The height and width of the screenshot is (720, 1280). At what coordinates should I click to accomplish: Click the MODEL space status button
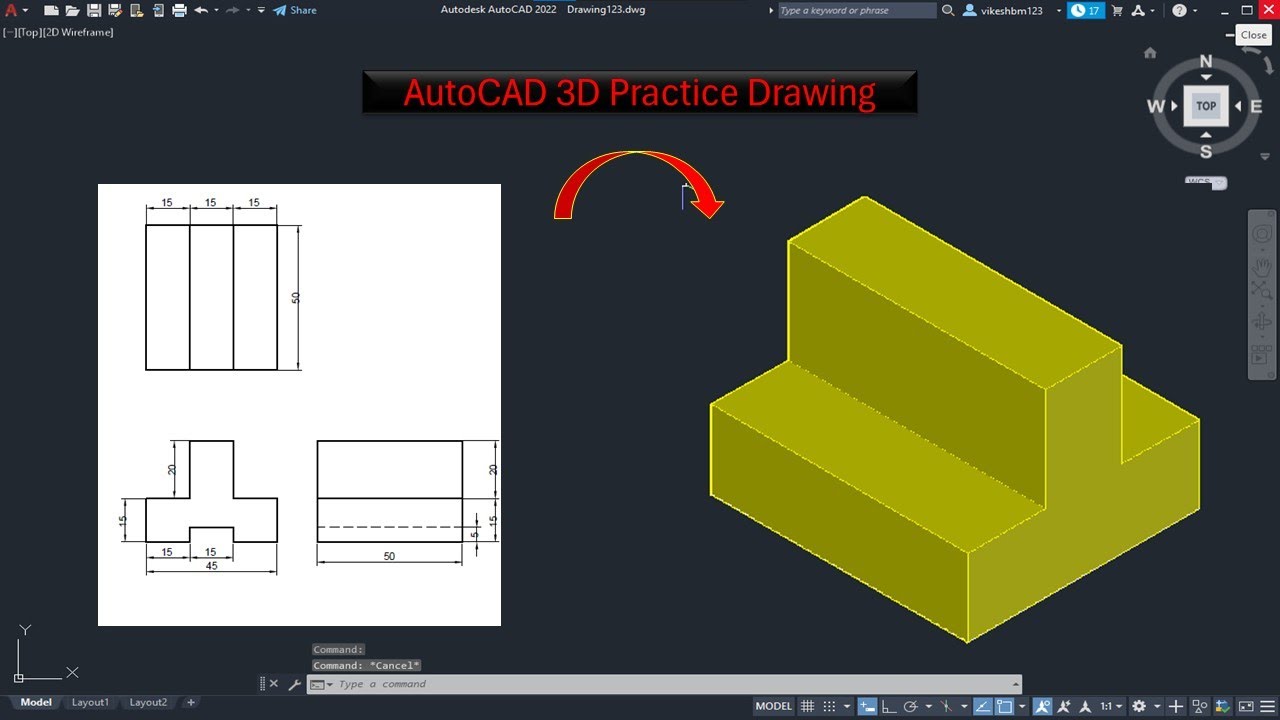(x=774, y=706)
